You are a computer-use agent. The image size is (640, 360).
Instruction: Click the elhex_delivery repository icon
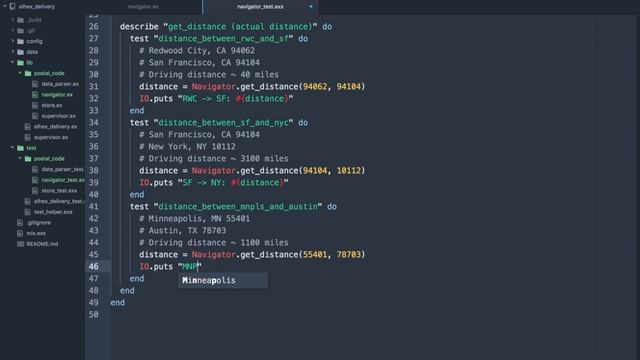[13, 7]
